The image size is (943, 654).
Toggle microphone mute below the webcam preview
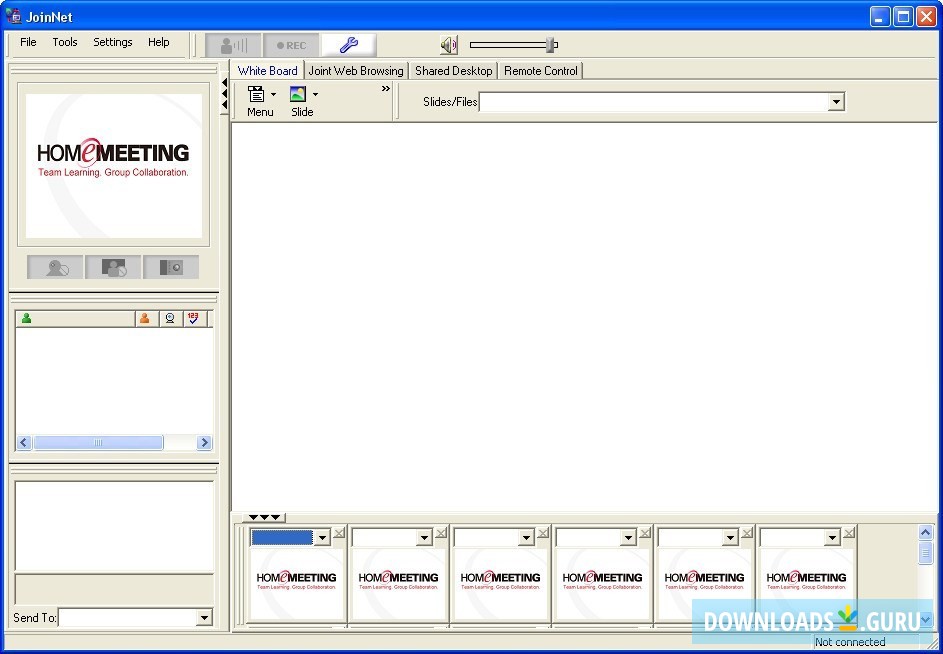tap(55, 267)
